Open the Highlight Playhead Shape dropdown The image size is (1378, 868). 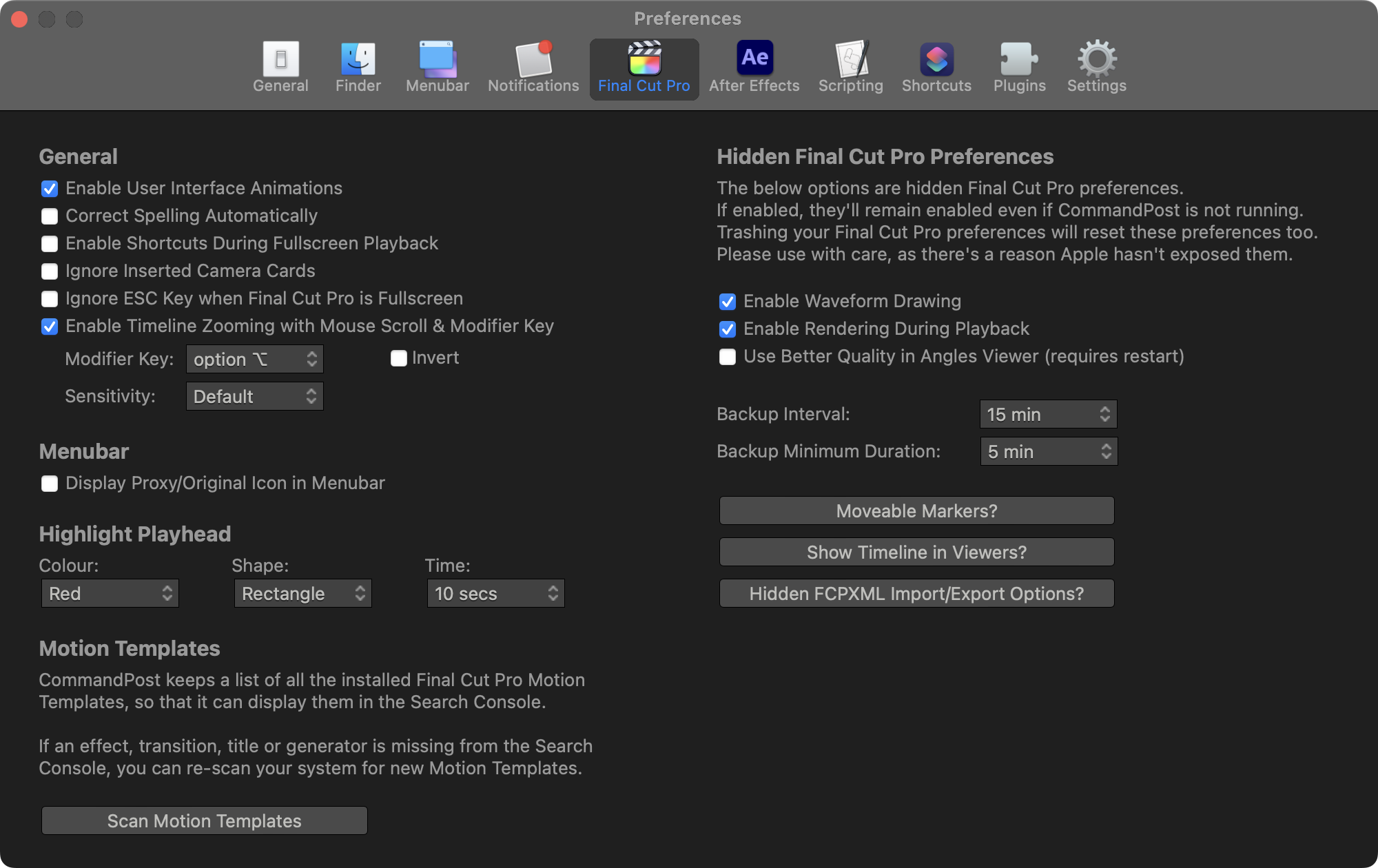tap(302, 594)
